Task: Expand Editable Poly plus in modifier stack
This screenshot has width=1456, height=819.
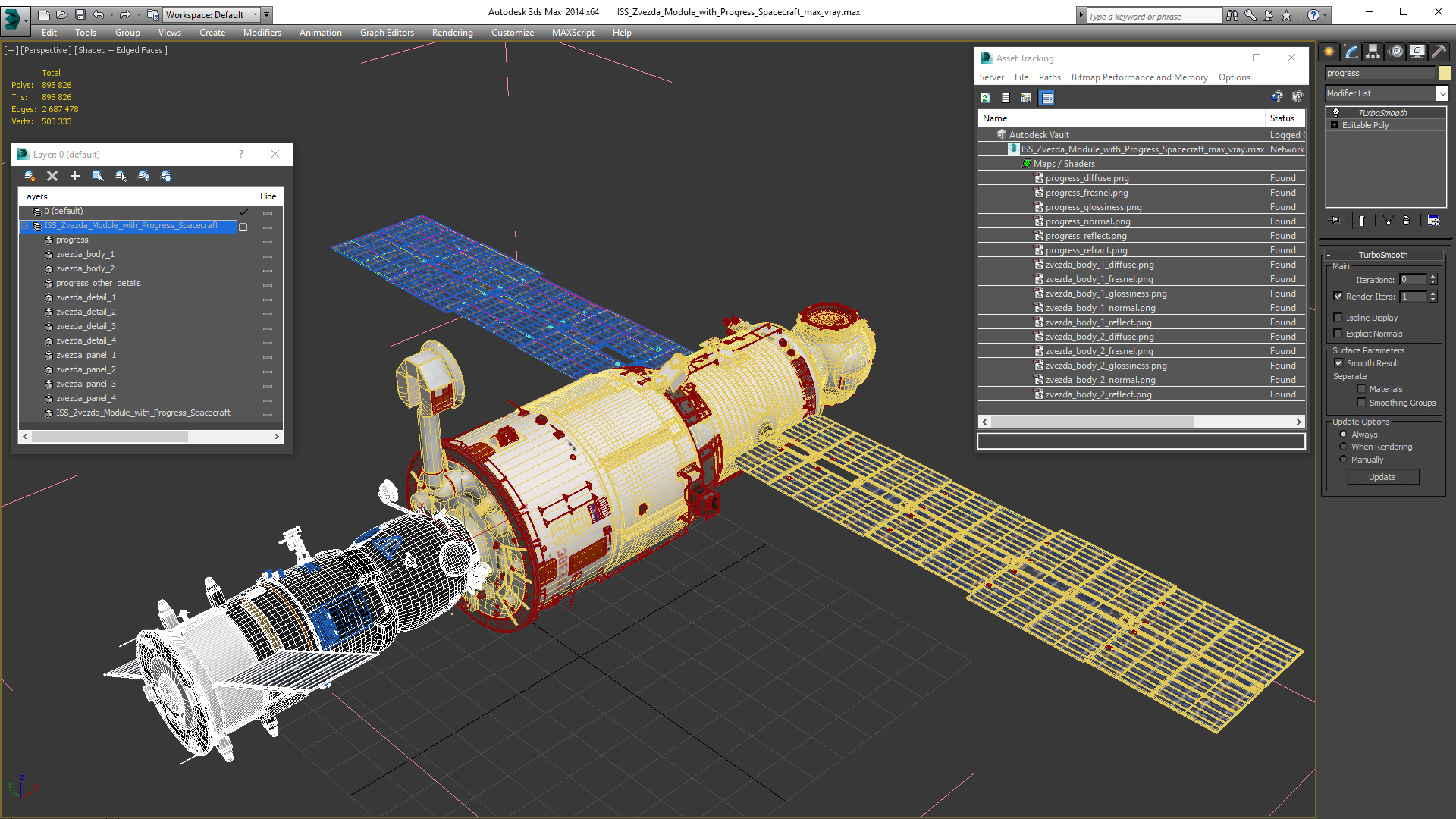Action: [1334, 125]
